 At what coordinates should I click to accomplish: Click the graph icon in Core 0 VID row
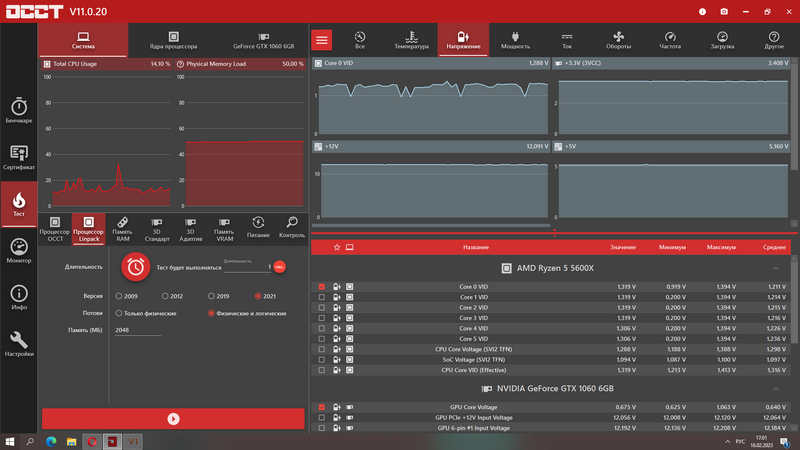(337, 287)
